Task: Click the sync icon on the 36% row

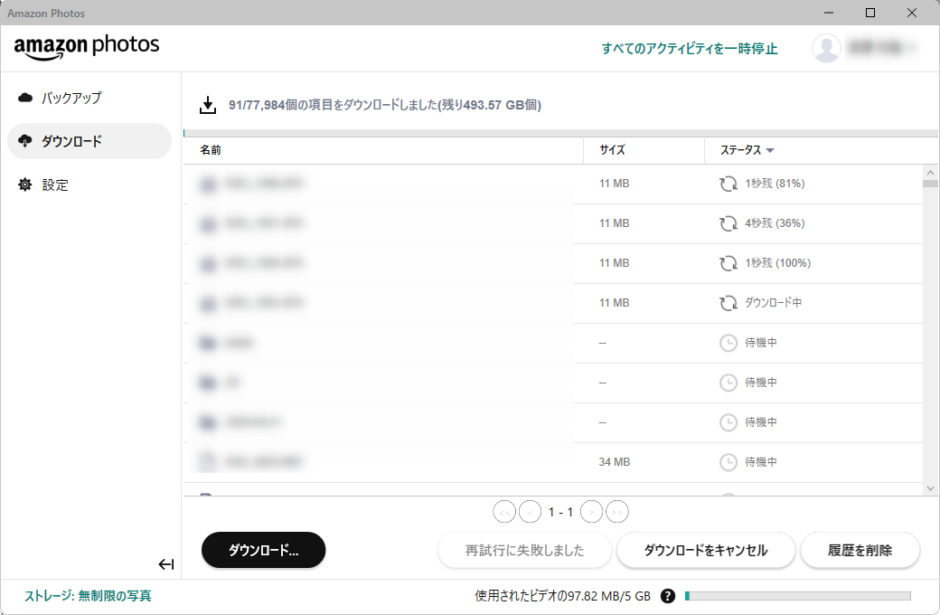Action: point(728,223)
